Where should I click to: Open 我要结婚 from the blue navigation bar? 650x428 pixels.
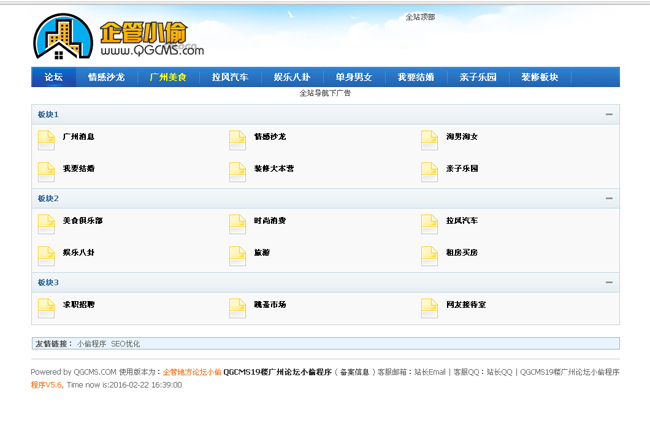pos(416,77)
